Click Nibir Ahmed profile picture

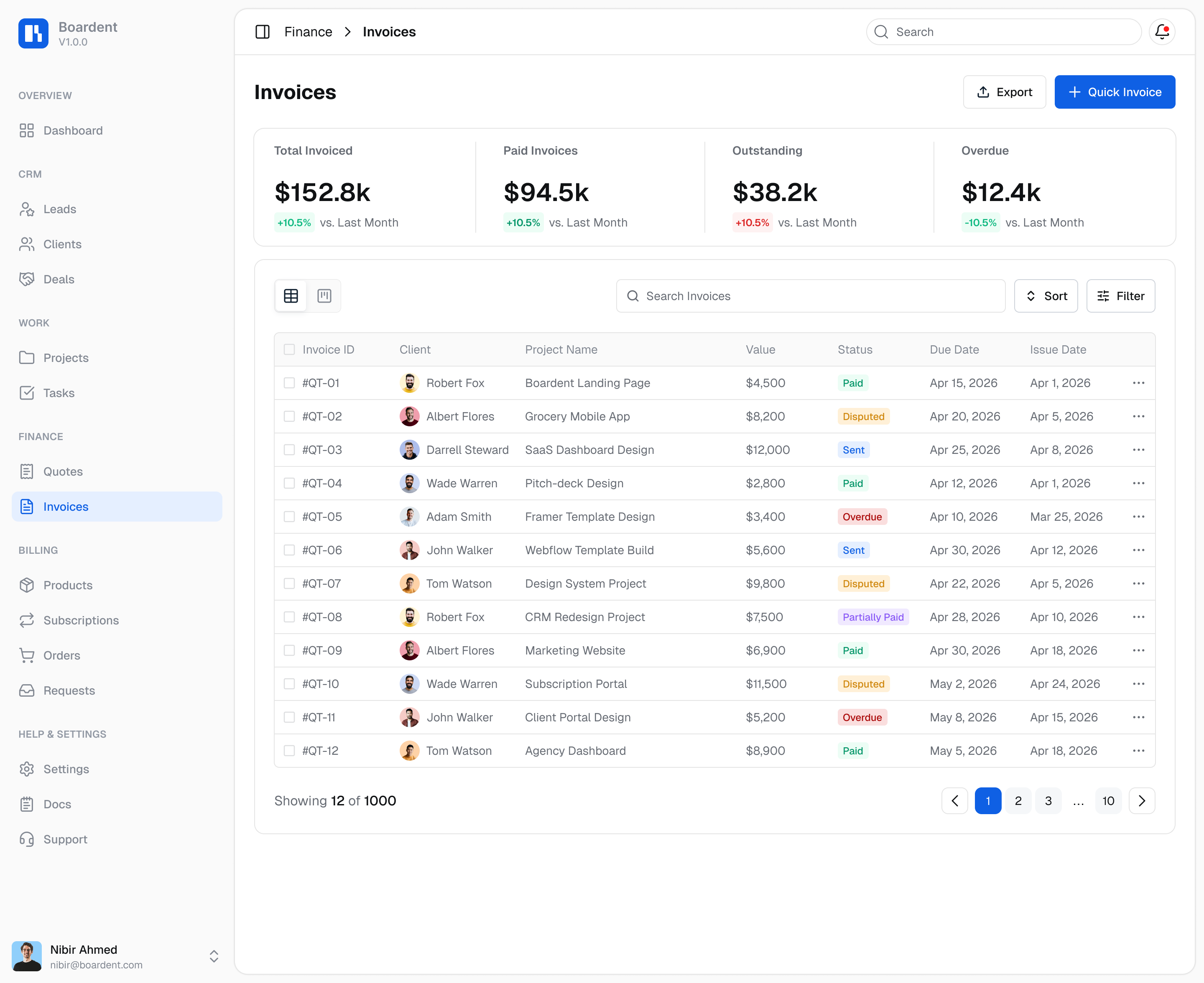(27, 956)
